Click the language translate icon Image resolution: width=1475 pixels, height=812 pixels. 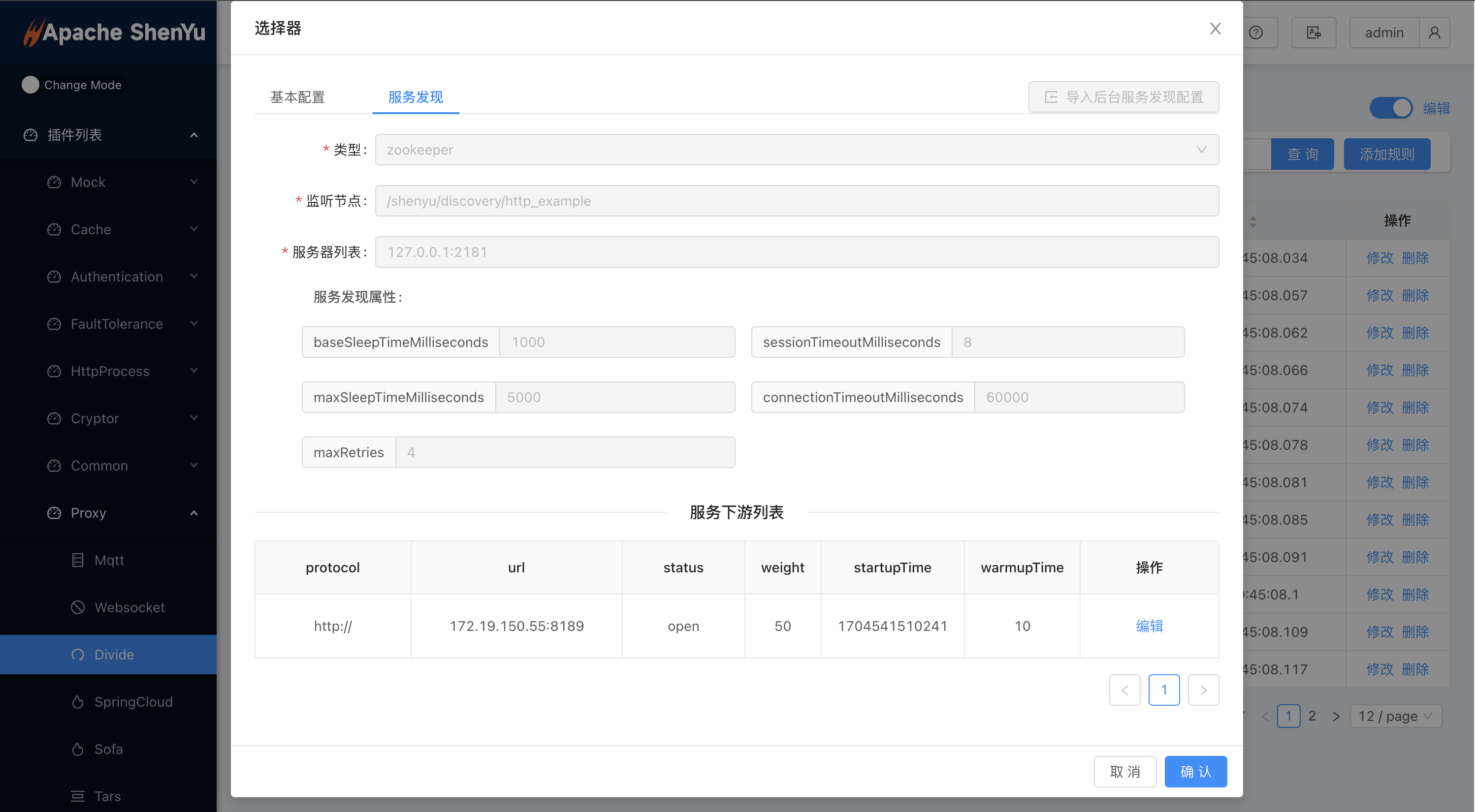point(1314,32)
